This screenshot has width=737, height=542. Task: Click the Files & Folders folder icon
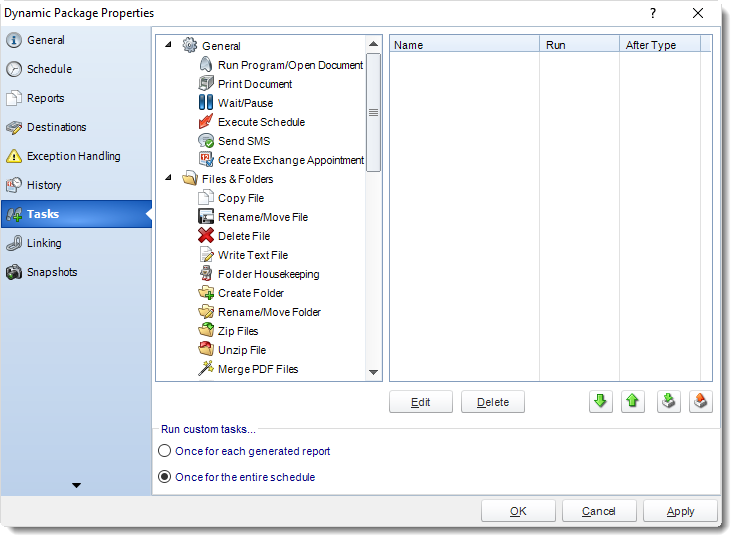[189, 179]
